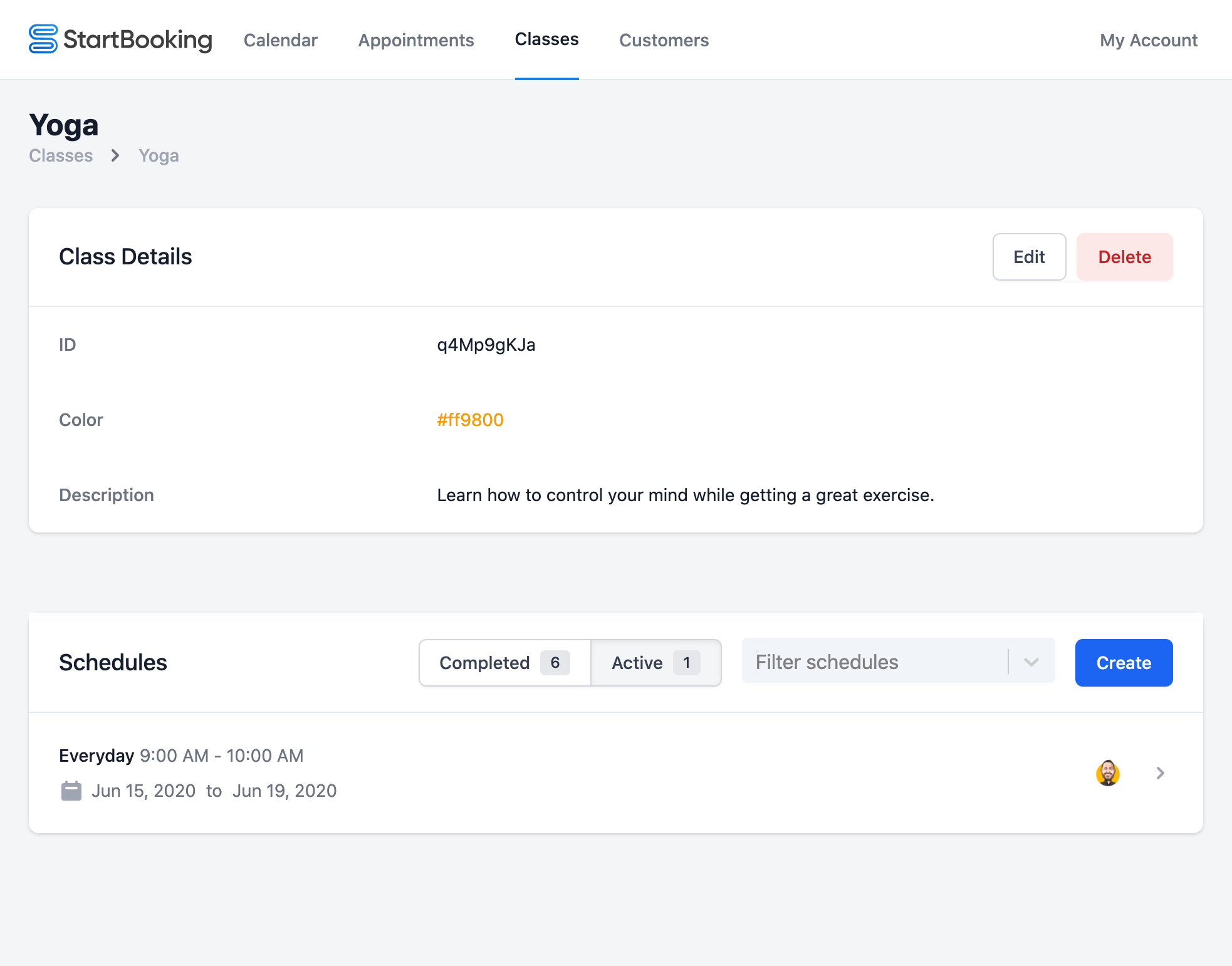Create a new schedule
The image size is (1232, 966).
click(x=1124, y=663)
